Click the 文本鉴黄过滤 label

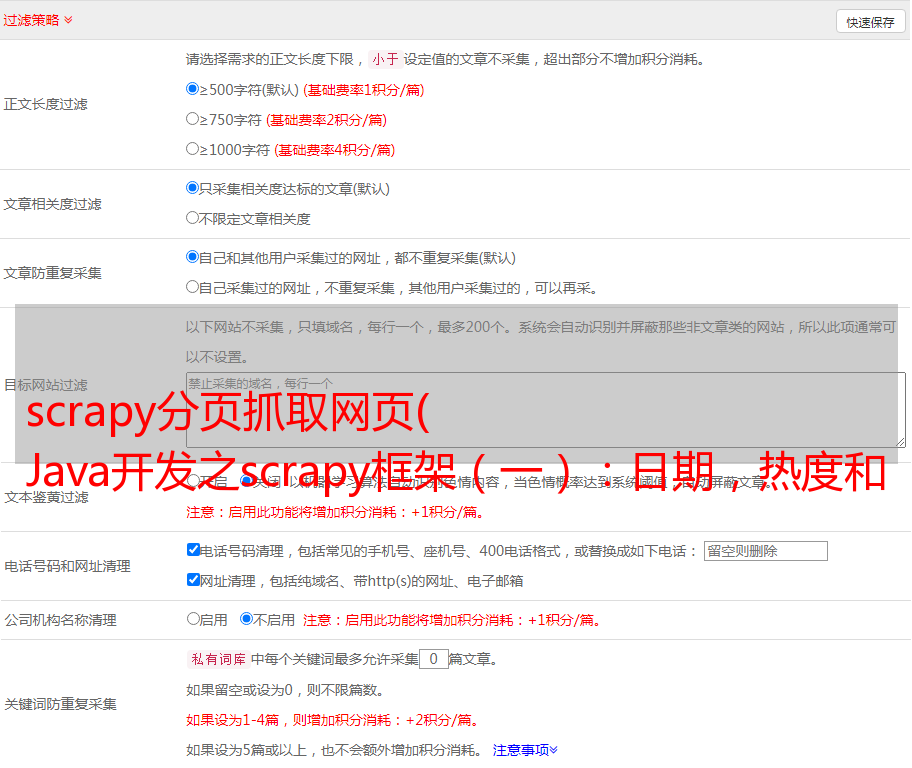coord(47,497)
